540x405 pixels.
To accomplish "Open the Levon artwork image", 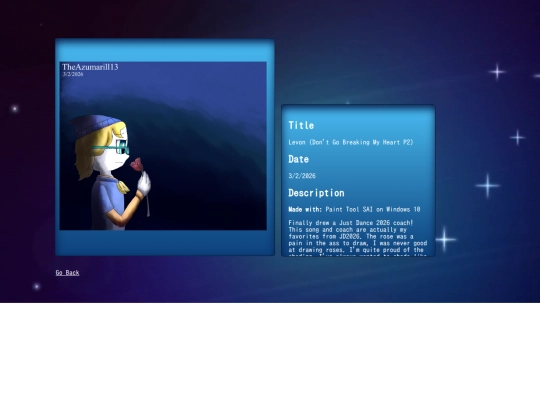I will [x=163, y=146].
